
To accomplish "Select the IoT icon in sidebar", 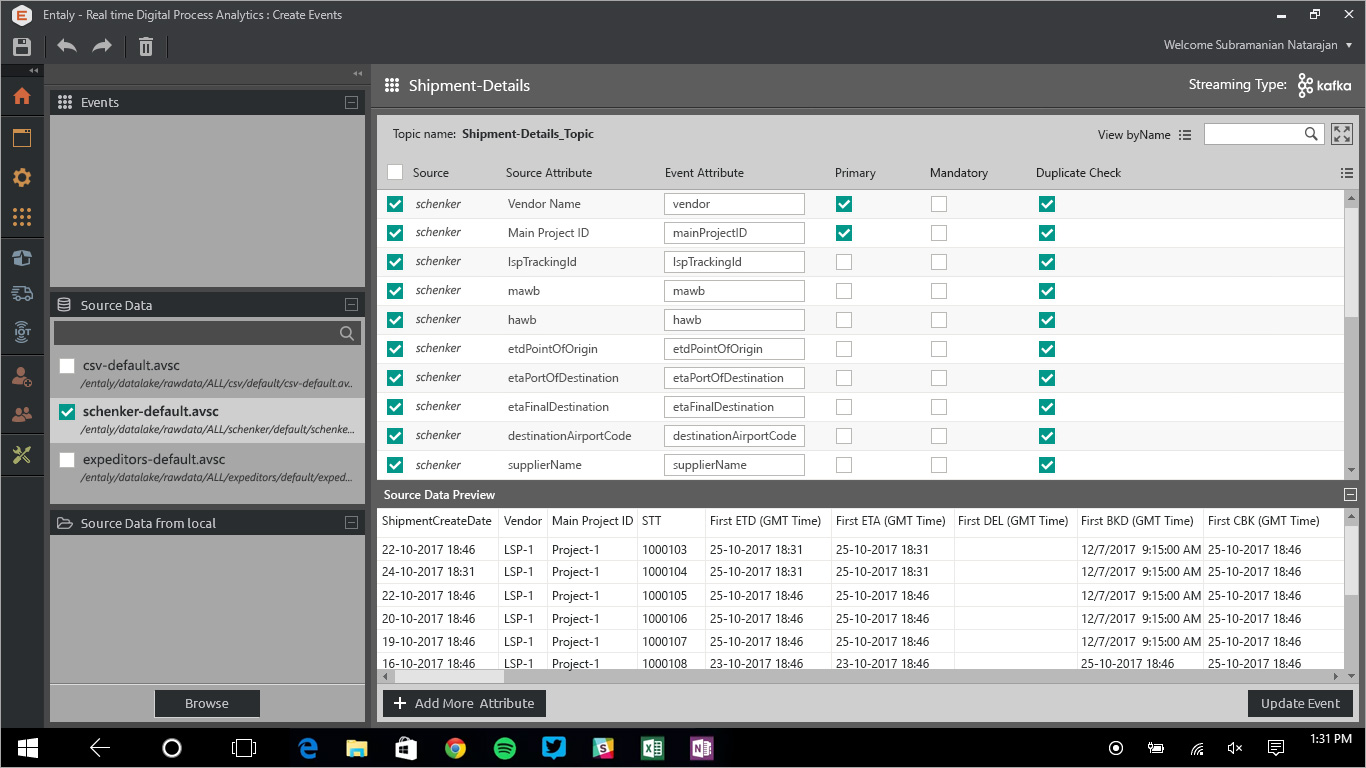I will click(22, 332).
